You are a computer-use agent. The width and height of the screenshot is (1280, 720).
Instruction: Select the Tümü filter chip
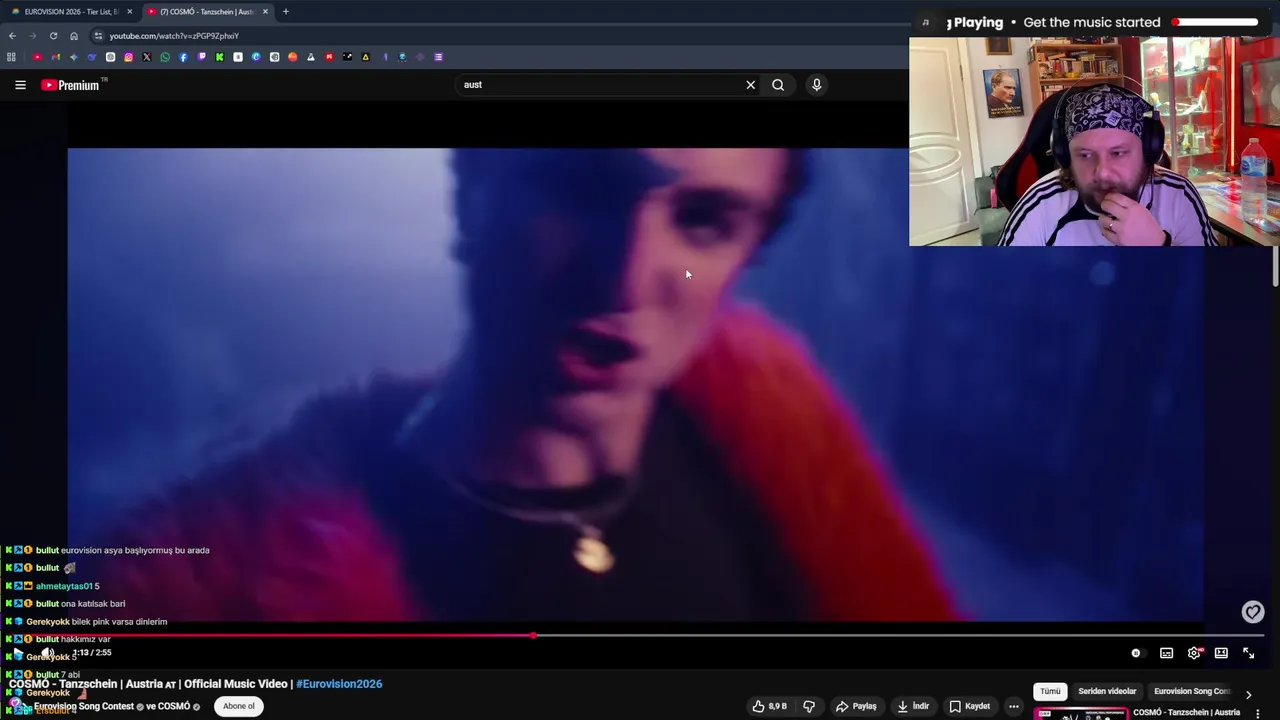click(x=1050, y=691)
